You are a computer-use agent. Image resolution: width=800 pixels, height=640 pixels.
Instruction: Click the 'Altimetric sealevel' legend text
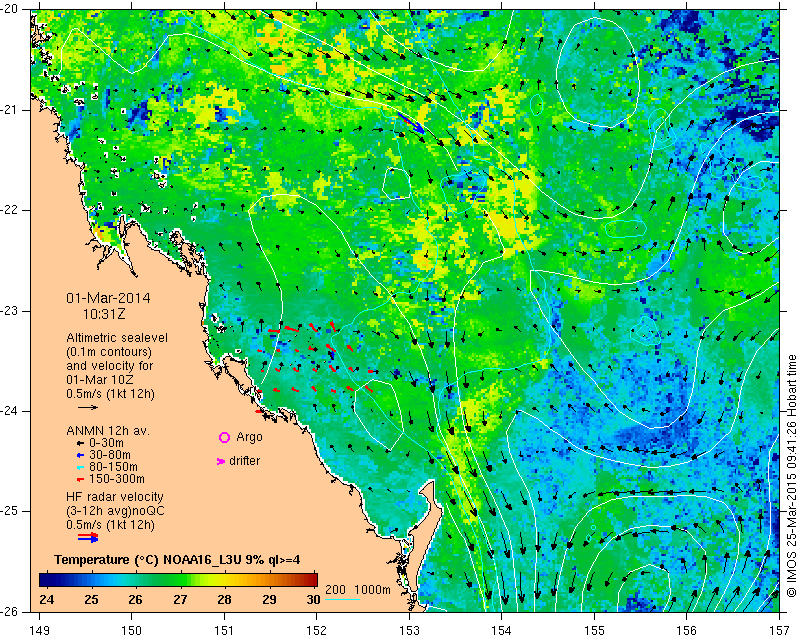click(117, 338)
